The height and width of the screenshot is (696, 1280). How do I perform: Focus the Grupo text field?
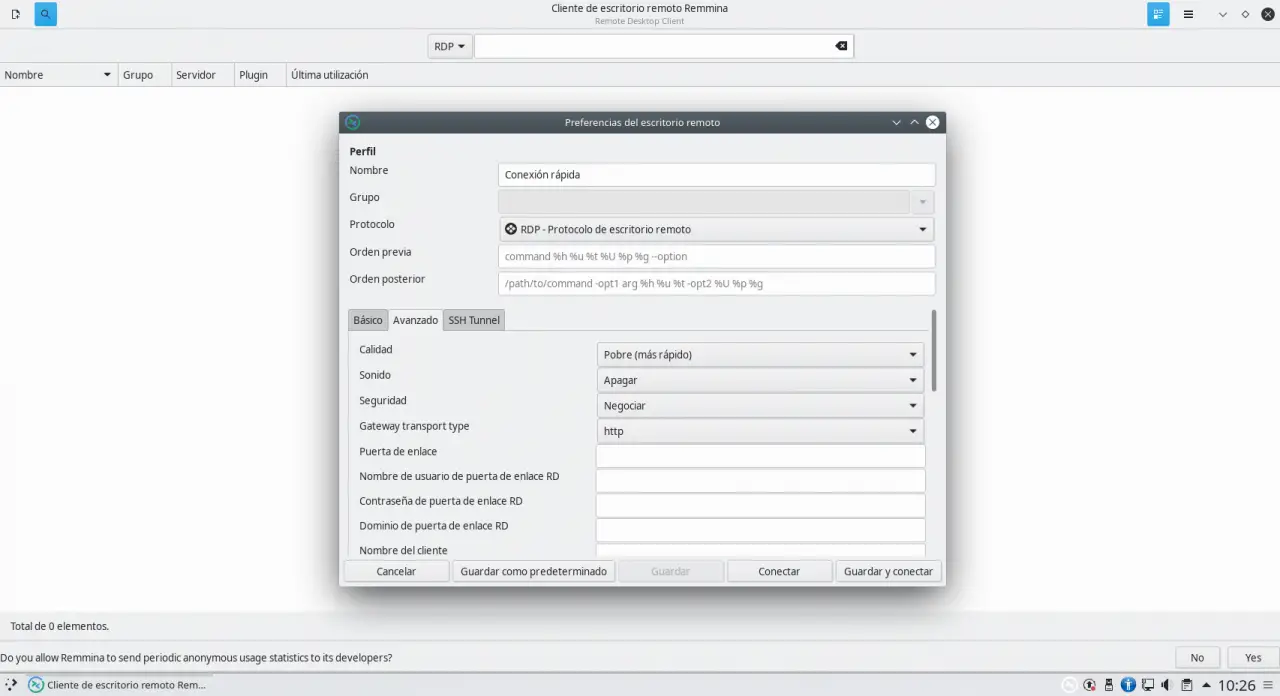pos(703,202)
